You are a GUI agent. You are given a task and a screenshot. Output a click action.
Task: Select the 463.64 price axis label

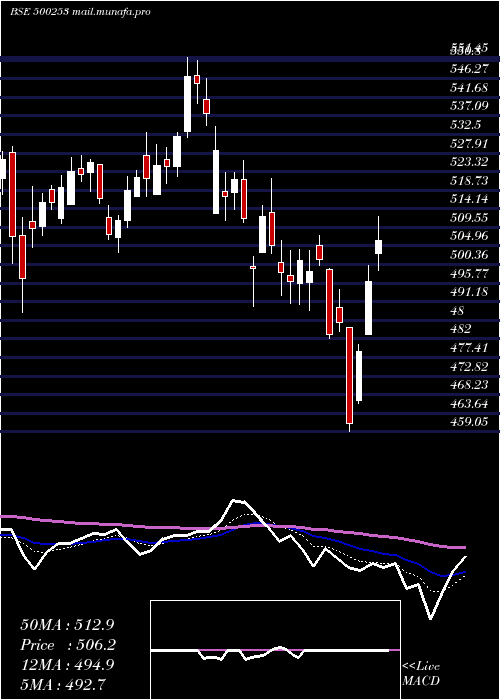pos(469,404)
